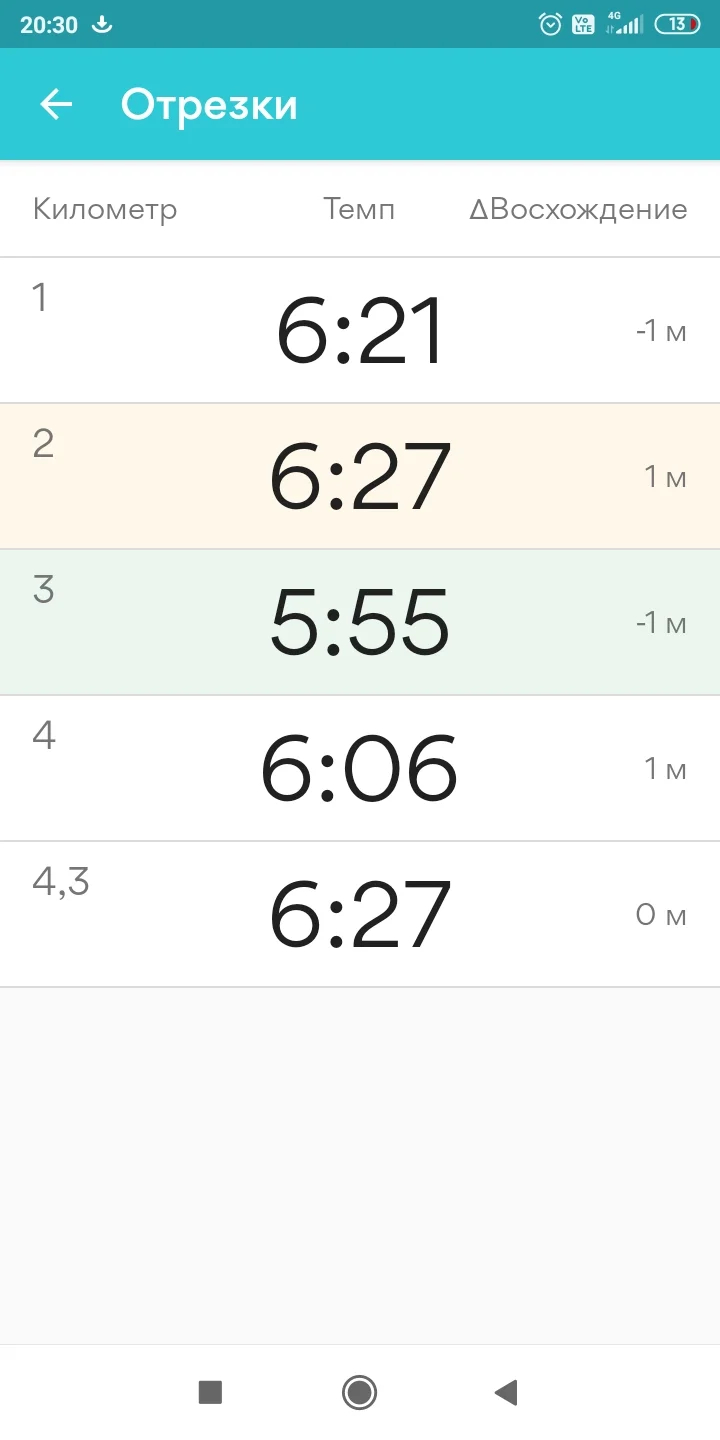Select kilometer 1 pace 6:21

tap(360, 331)
